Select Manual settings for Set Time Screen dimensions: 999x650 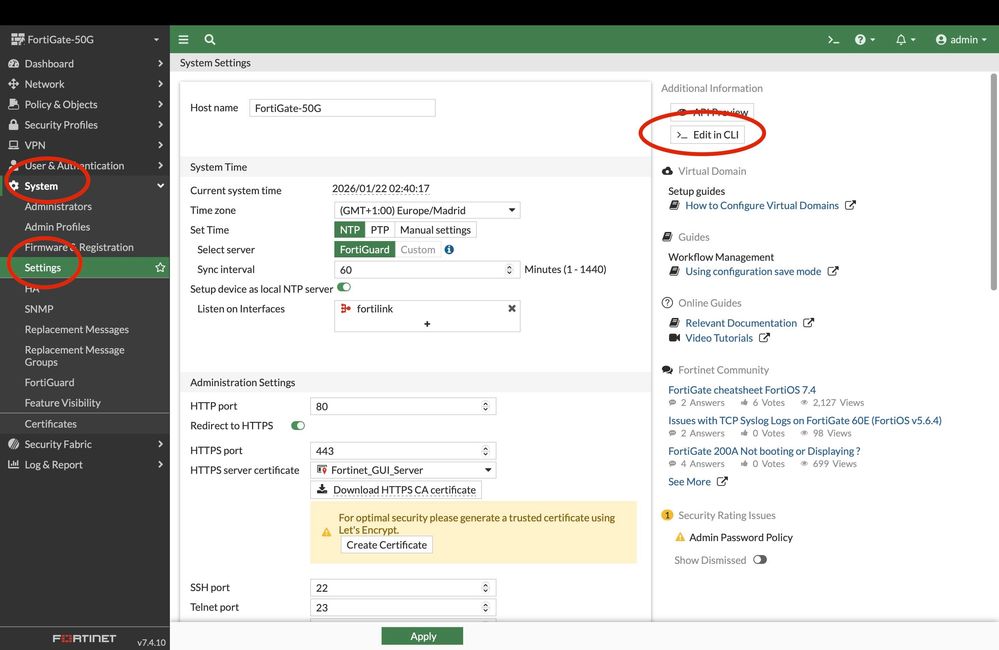pos(435,230)
